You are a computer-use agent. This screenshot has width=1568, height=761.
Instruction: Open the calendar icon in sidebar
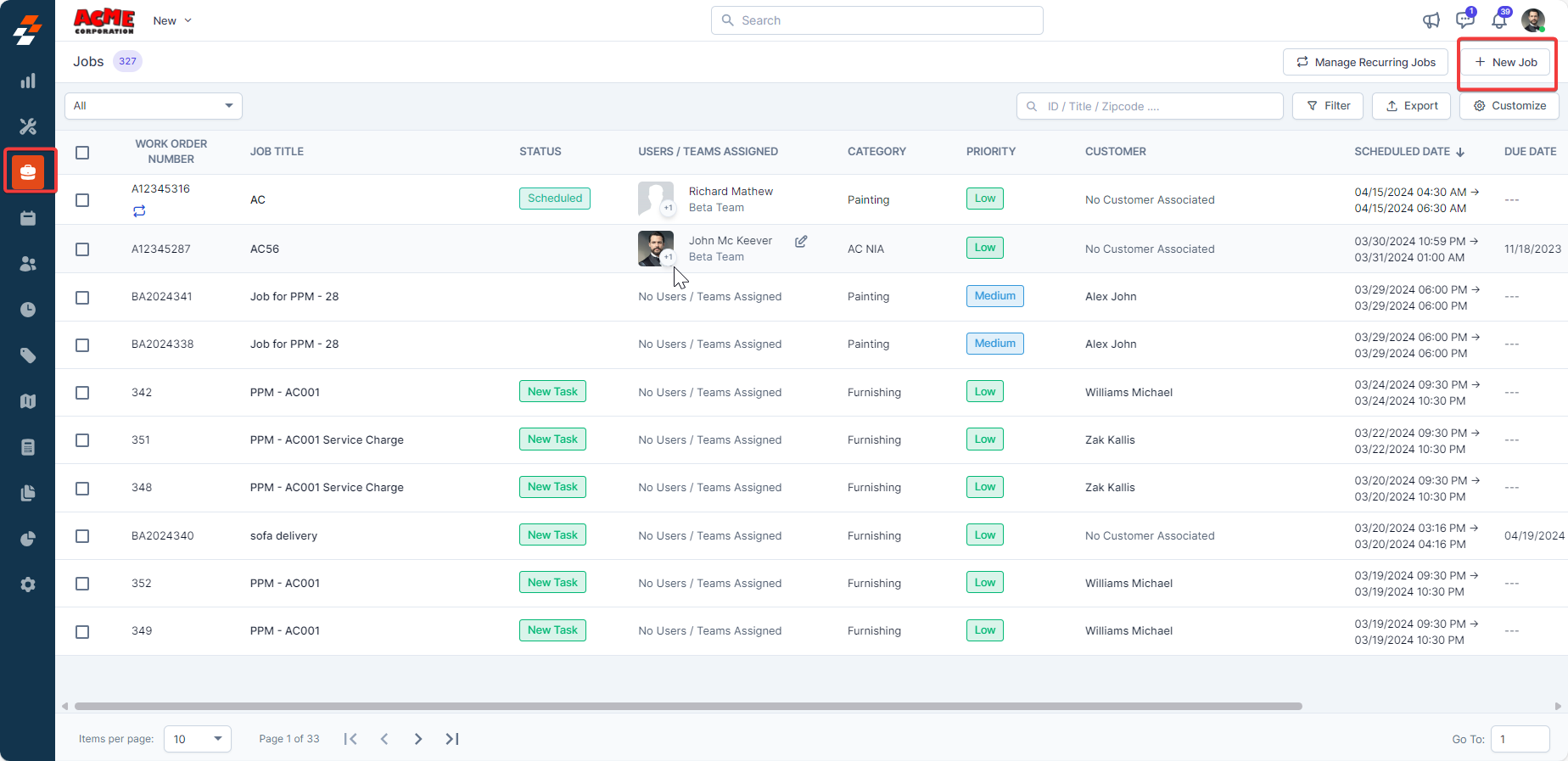[x=28, y=218]
